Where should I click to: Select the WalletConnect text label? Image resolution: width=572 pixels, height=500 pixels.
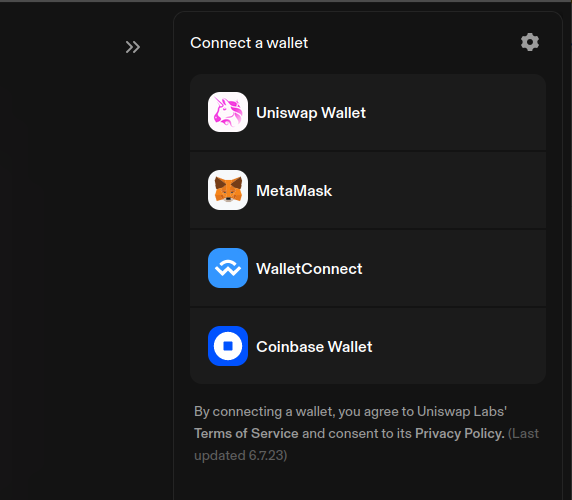click(x=309, y=269)
